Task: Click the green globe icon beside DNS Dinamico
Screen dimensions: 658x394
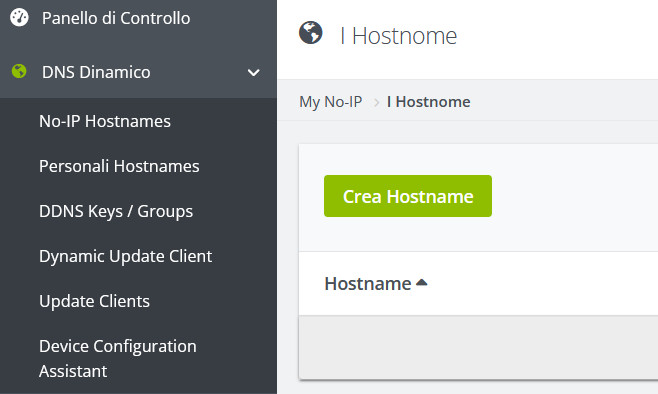Action: tap(19, 71)
